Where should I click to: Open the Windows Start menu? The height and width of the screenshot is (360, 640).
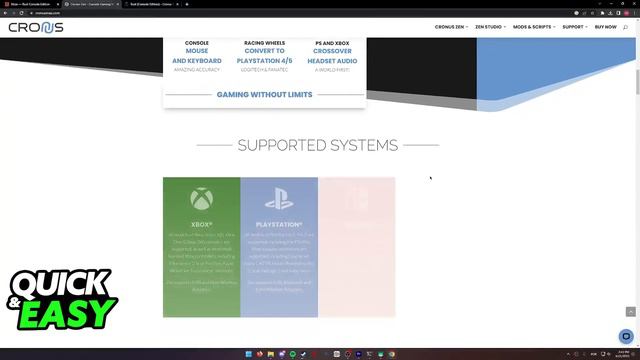249,354
